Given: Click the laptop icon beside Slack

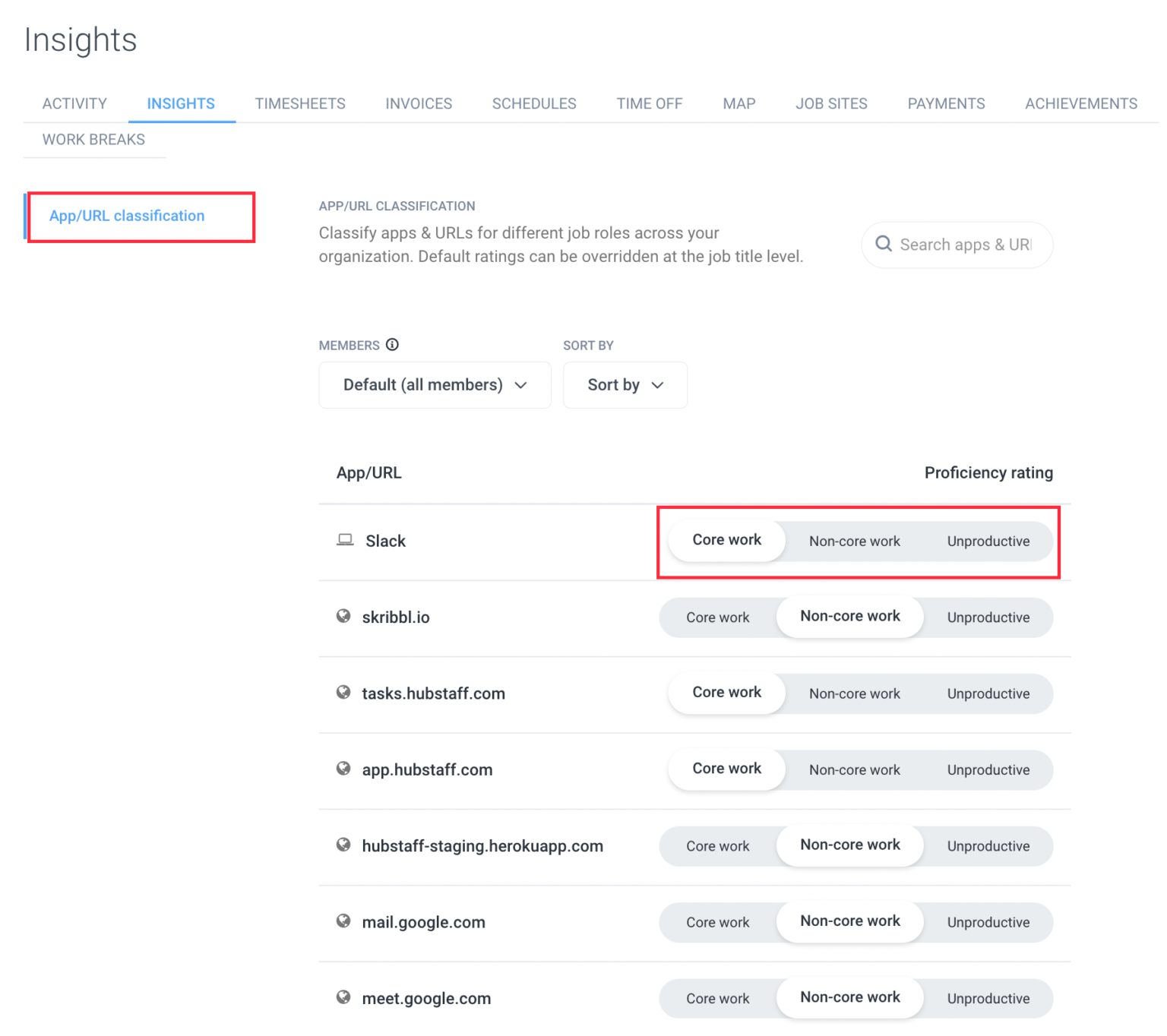Looking at the screenshot, I should 346,539.
